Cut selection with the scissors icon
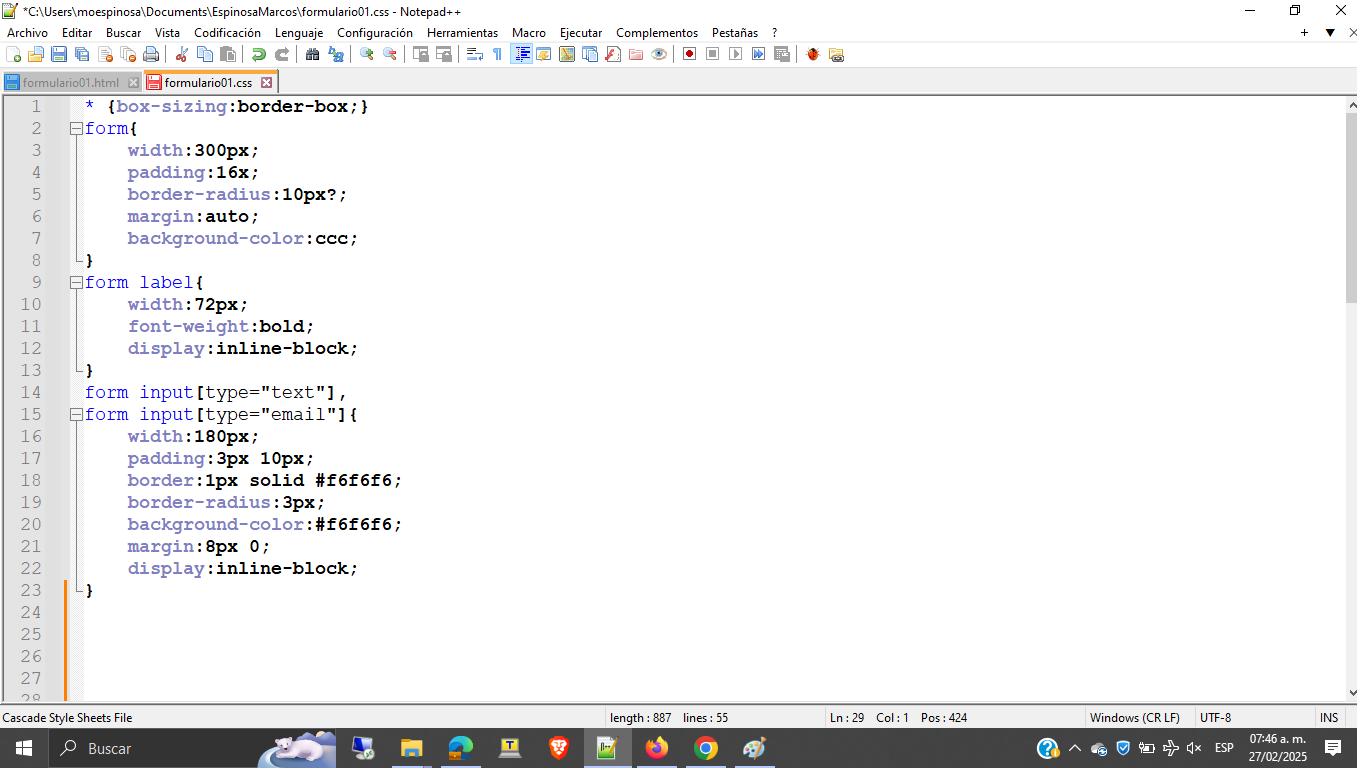The height and width of the screenshot is (771, 1357). point(182,54)
